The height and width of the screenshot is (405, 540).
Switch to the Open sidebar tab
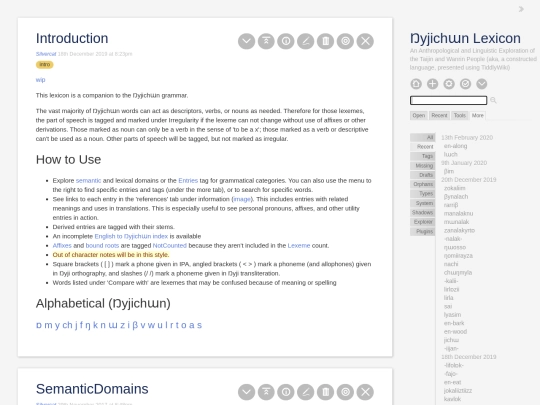coord(419,115)
